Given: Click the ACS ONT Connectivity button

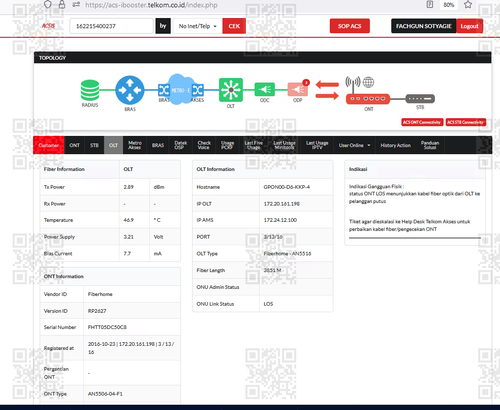Looking at the screenshot, I should coord(422,122).
